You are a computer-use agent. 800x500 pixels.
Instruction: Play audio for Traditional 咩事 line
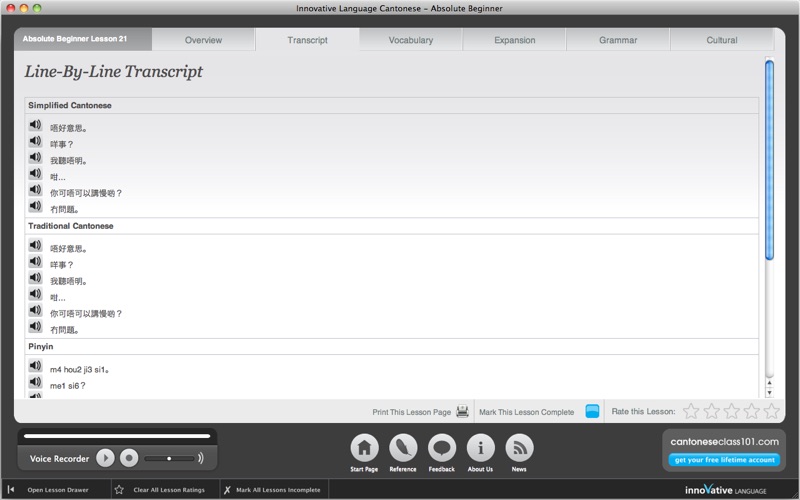[x=35, y=261]
